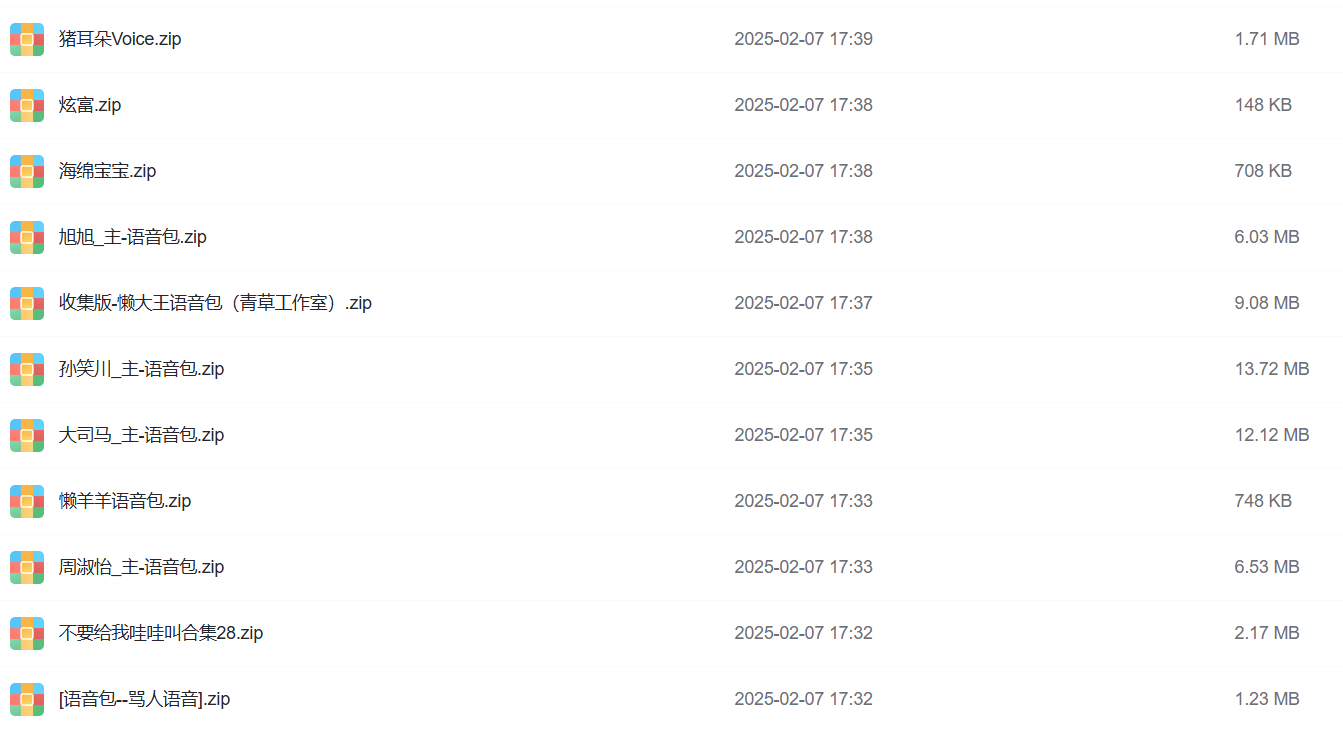
Task: Open 大司马_主-语音包.zip file name
Action: [141, 435]
